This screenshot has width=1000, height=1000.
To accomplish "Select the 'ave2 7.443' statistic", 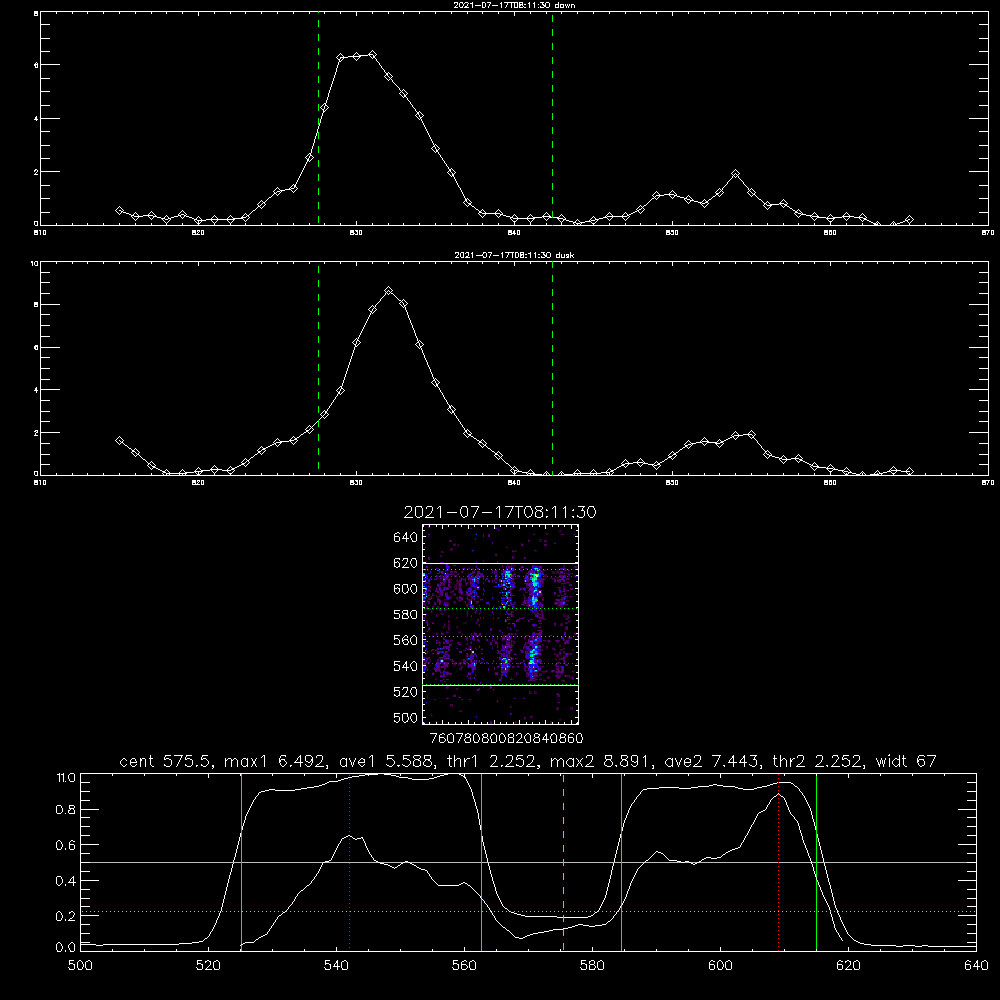I will tap(712, 761).
